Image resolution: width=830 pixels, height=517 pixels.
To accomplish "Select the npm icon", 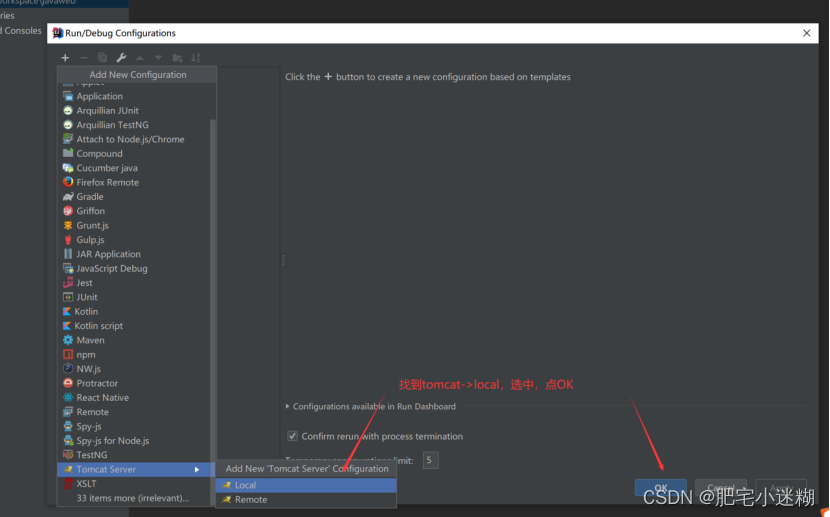I will point(68,354).
